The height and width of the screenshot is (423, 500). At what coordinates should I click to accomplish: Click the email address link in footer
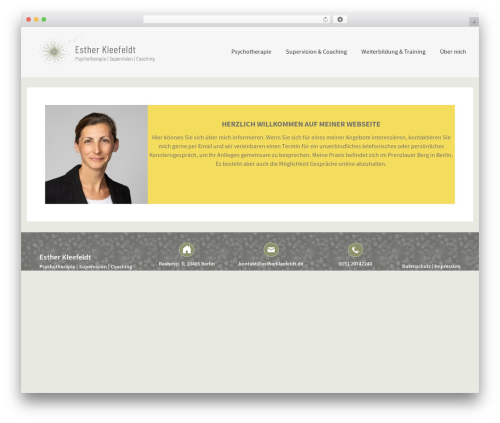pyautogui.click(x=271, y=264)
